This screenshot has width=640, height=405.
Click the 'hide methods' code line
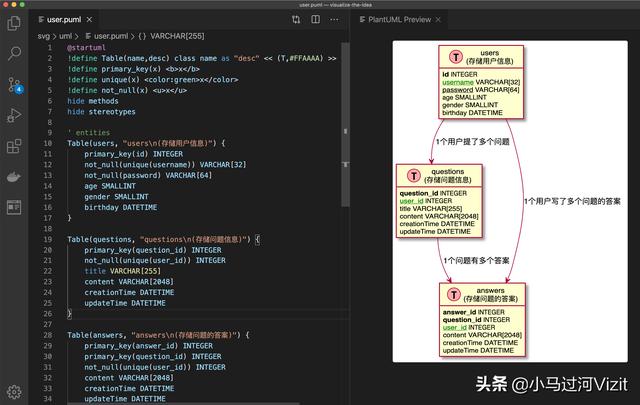pos(93,101)
